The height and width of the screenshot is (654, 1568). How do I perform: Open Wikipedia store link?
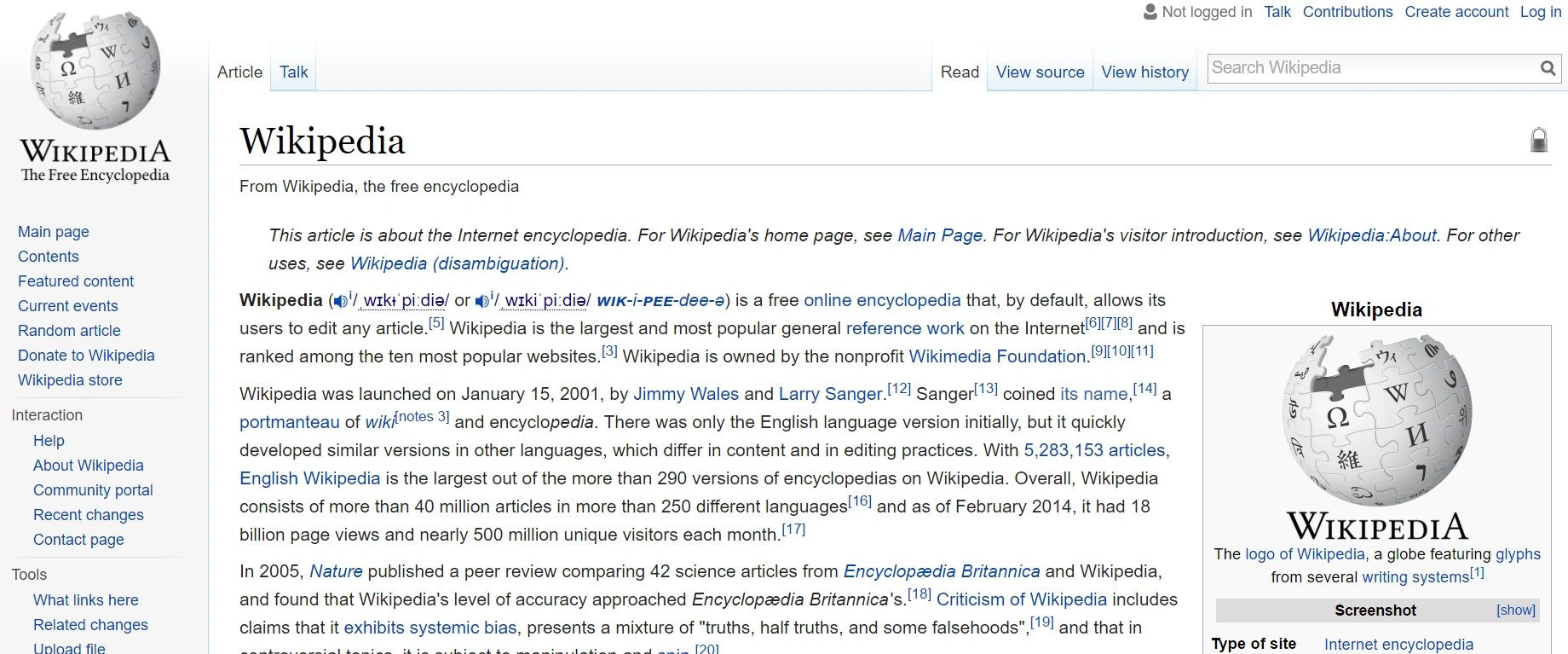pyautogui.click(x=70, y=380)
